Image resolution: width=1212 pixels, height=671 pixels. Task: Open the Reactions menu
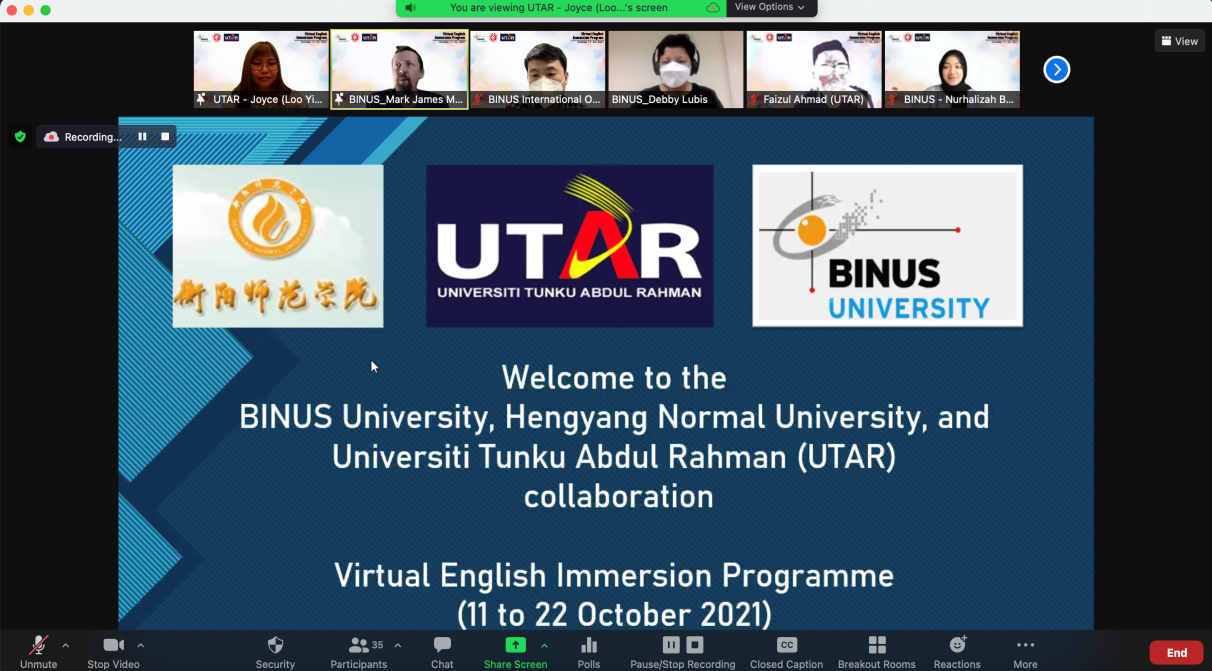click(x=957, y=646)
